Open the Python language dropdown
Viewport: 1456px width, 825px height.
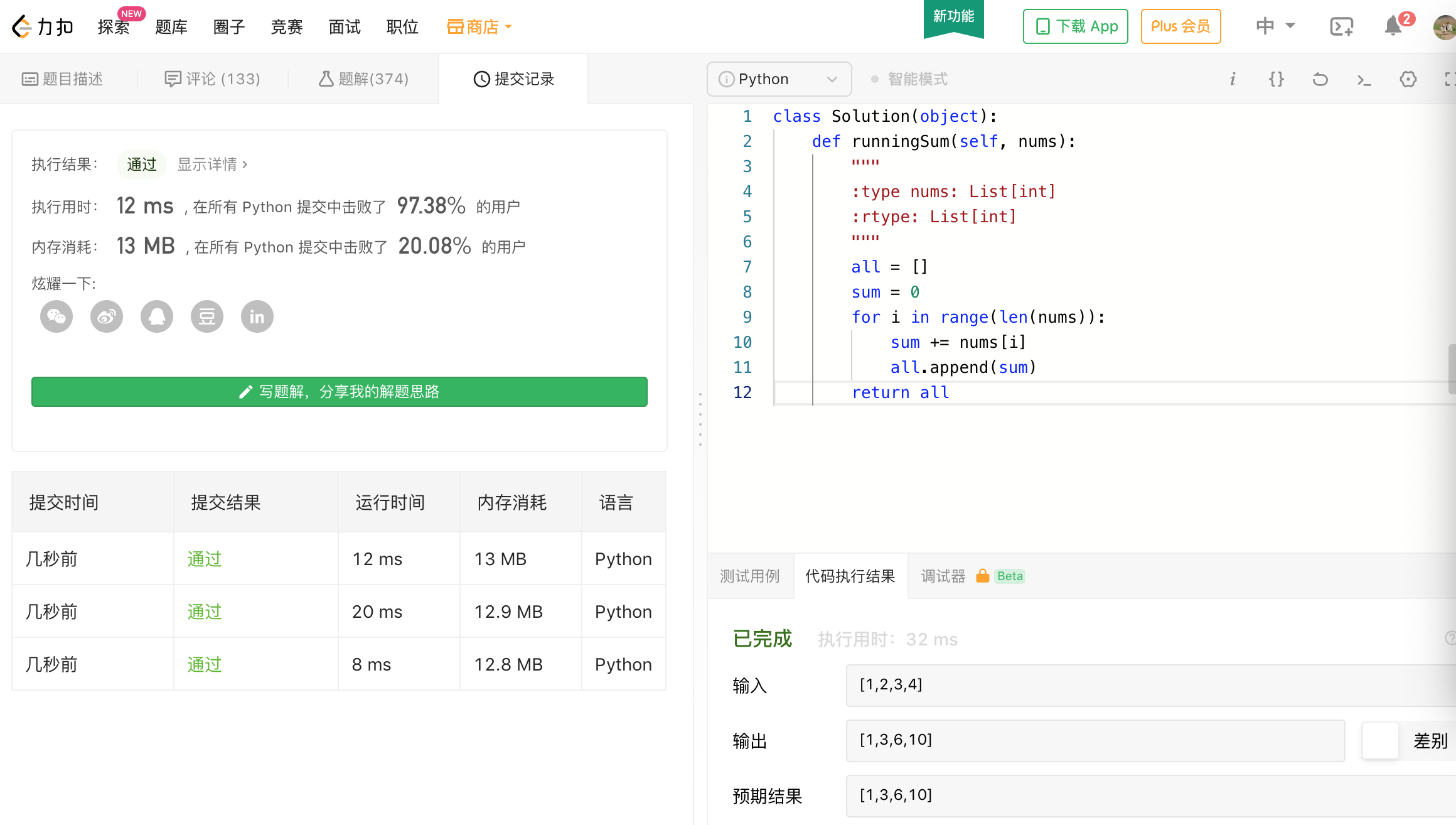(779, 79)
